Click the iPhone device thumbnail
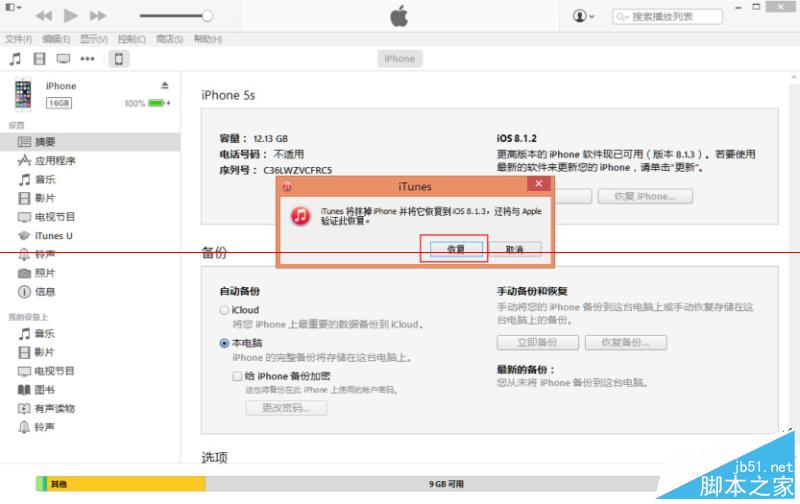The image size is (800, 504). (x=23, y=94)
